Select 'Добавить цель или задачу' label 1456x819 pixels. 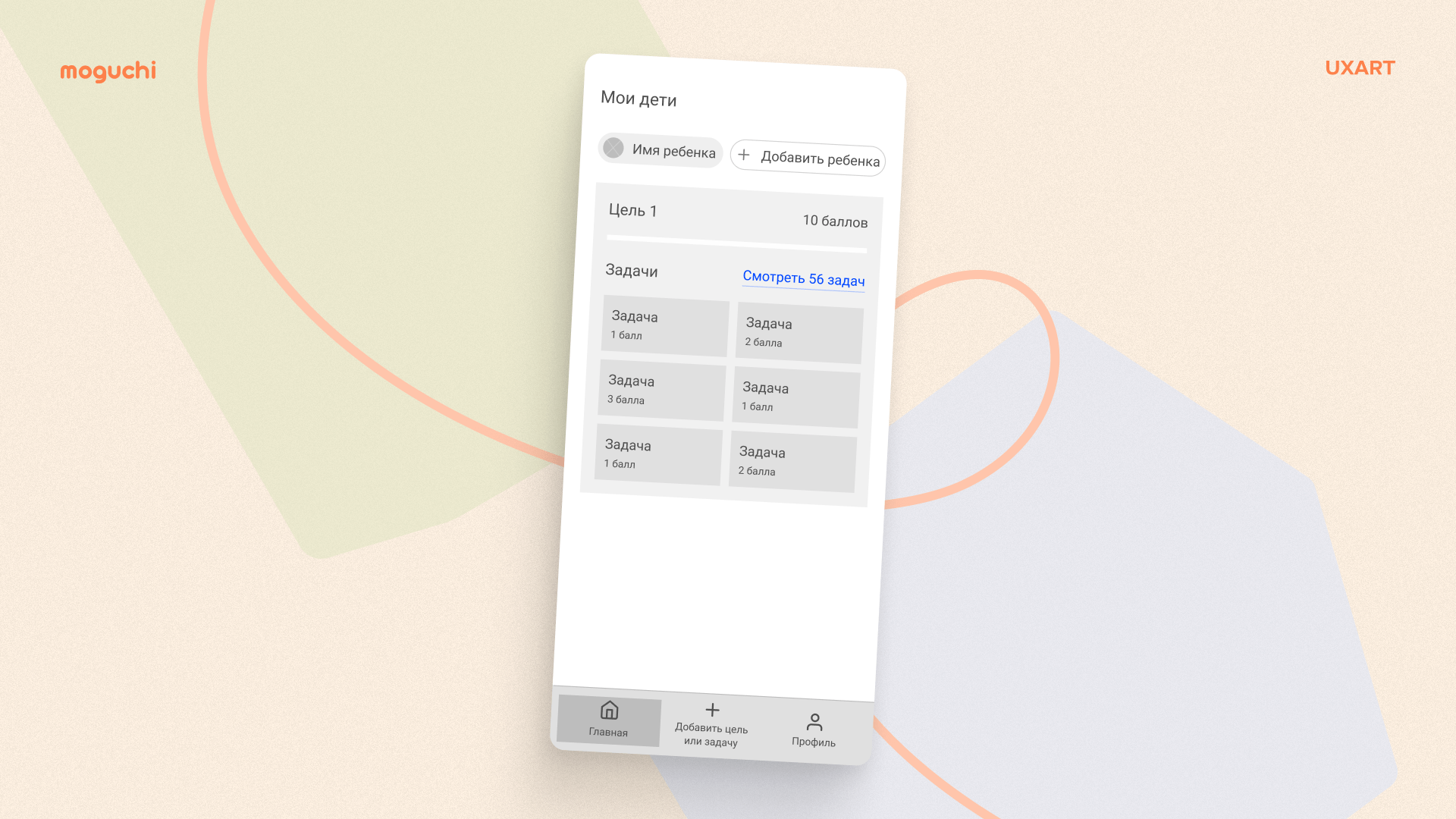(711, 735)
